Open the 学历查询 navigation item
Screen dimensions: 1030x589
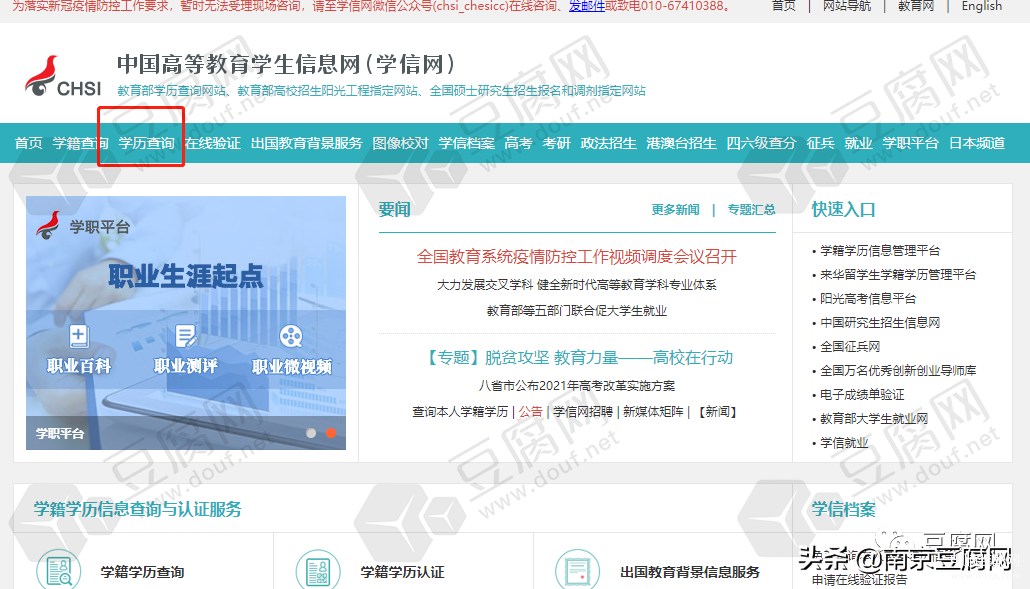(146, 143)
